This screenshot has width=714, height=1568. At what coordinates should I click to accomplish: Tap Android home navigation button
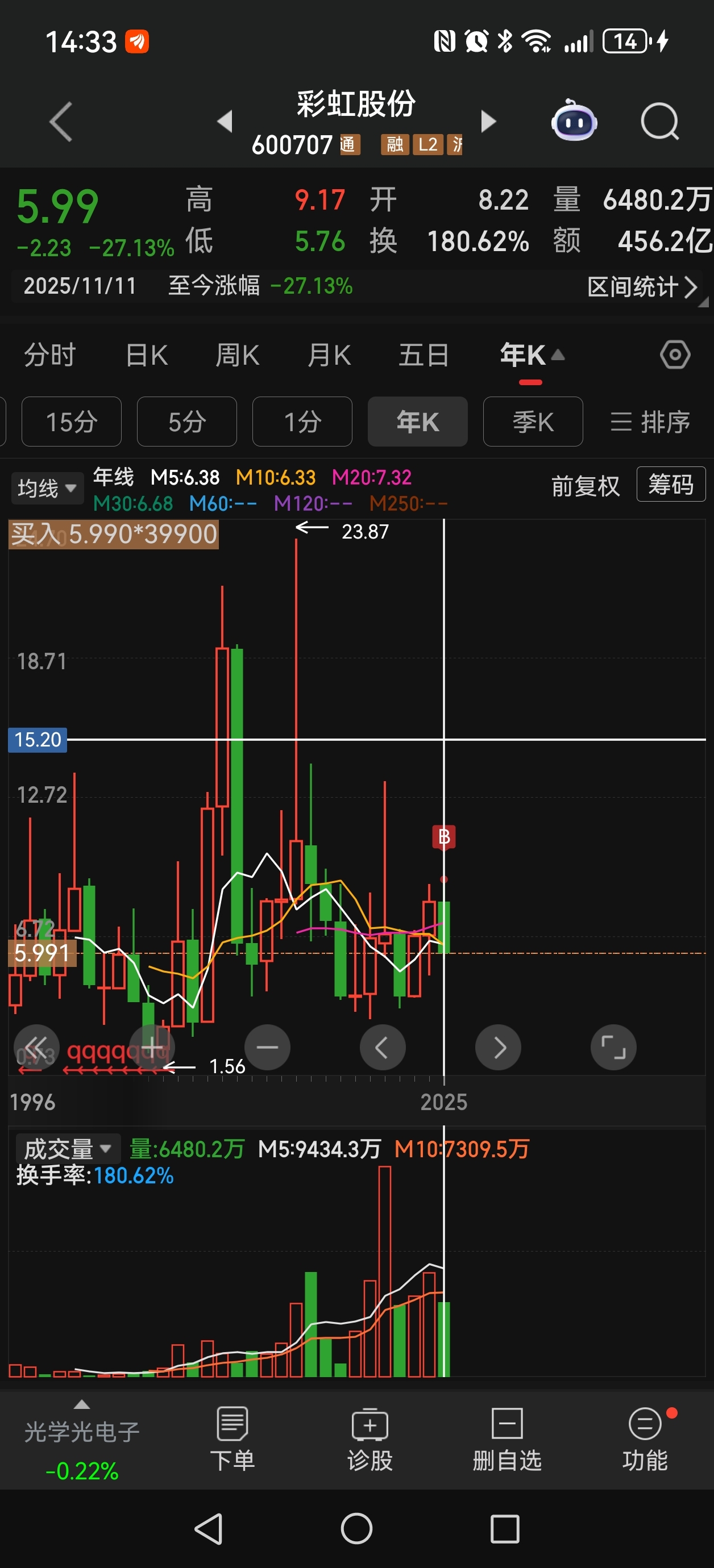tap(356, 1529)
